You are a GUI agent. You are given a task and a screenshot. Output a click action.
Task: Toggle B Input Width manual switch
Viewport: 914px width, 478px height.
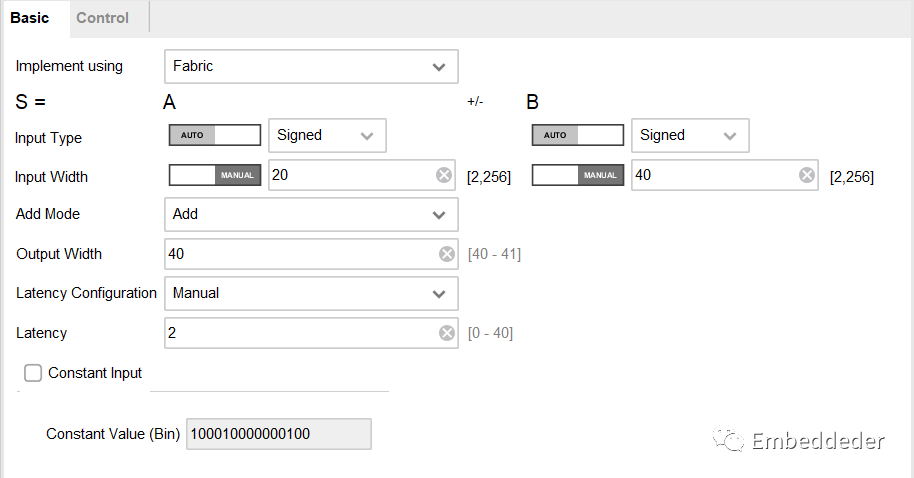pyautogui.click(x=578, y=175)
